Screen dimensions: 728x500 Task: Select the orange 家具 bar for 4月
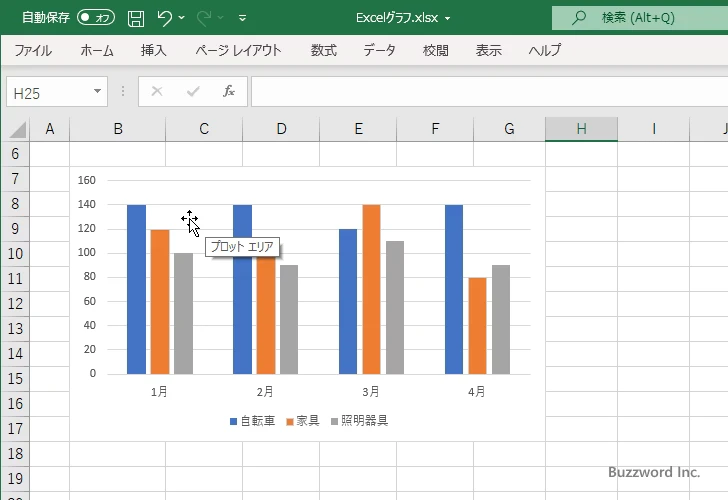477,326
